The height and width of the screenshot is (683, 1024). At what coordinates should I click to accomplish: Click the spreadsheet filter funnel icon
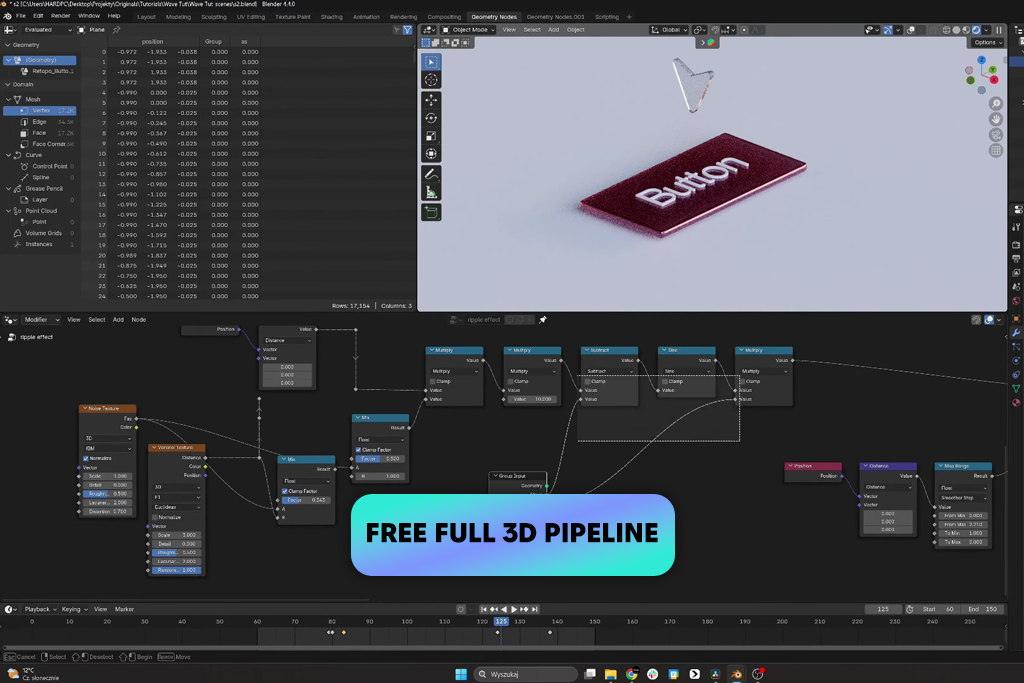408,30
